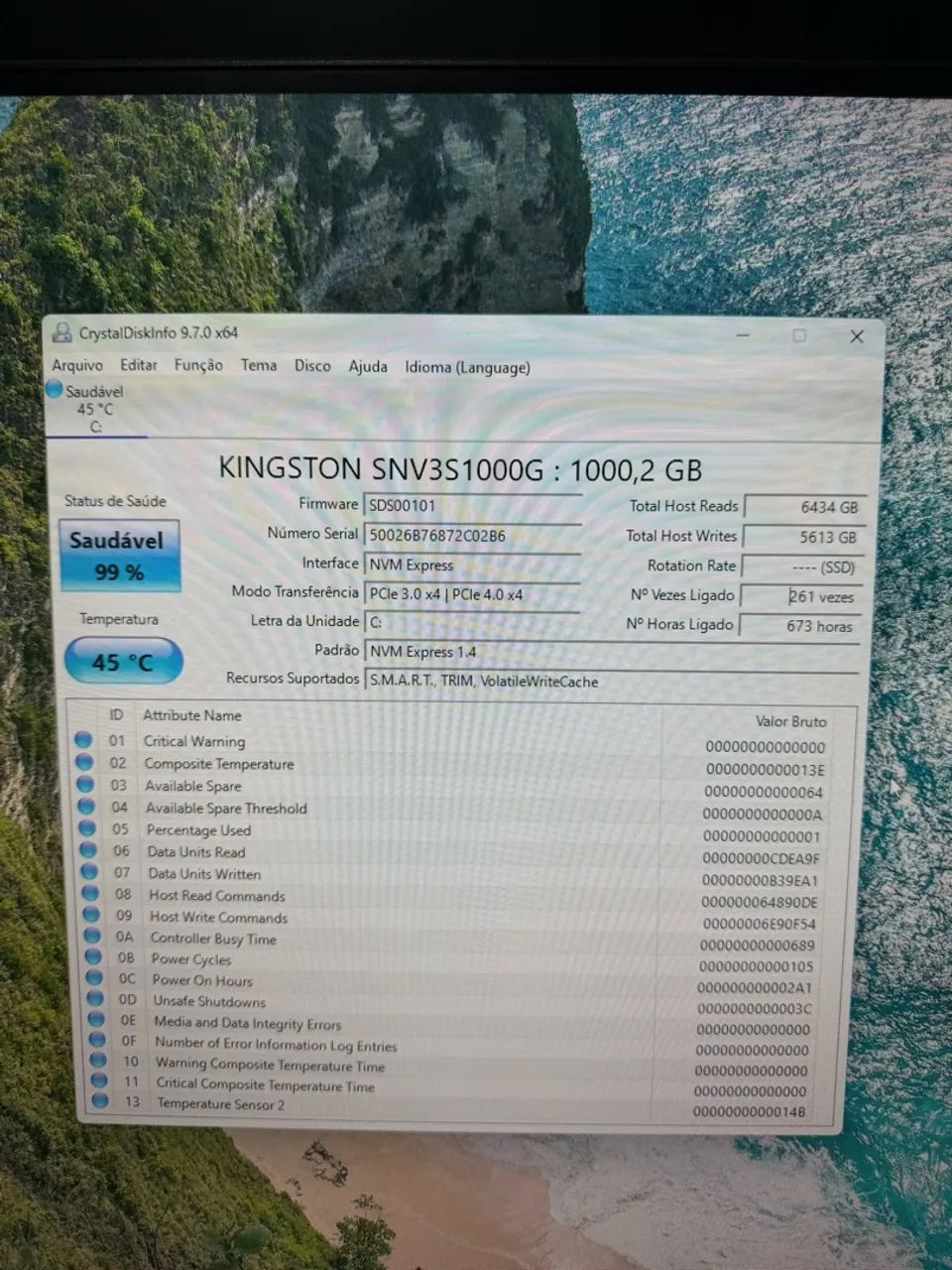Open the Ajuda menu

pyautogui.click(x=368, y=366)
